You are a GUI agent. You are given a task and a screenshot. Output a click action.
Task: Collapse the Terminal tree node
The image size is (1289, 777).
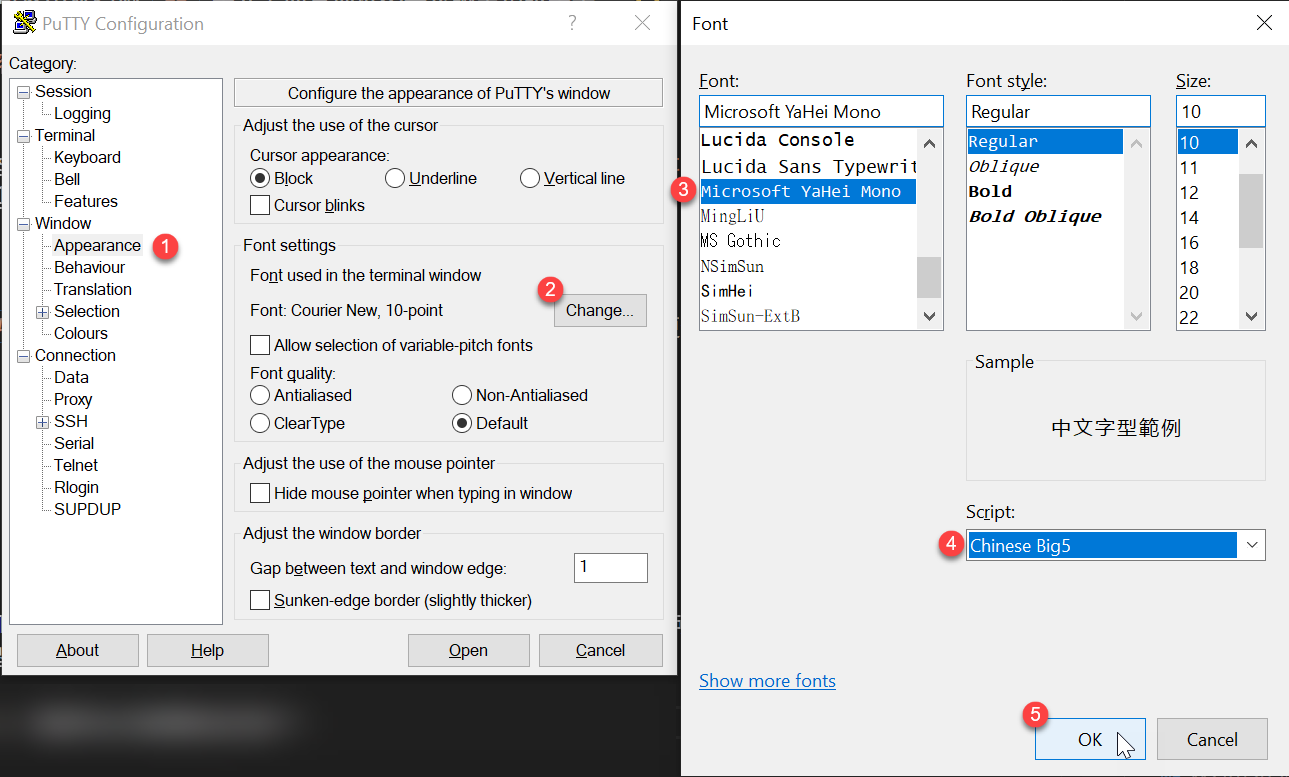click(x=24, y=136)
